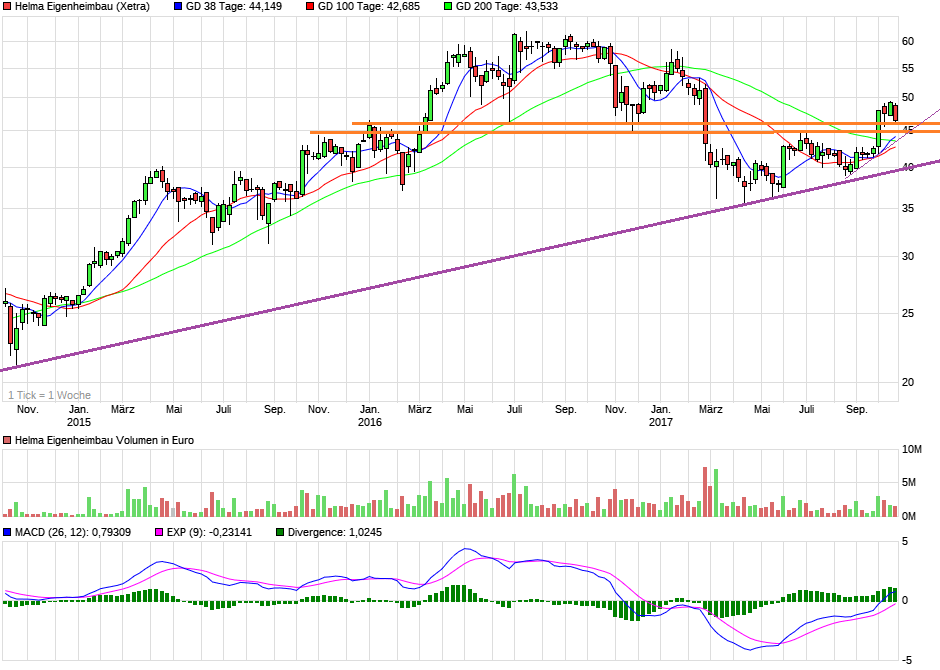Click the '1 Tick = 1 Woche' note

49,395
